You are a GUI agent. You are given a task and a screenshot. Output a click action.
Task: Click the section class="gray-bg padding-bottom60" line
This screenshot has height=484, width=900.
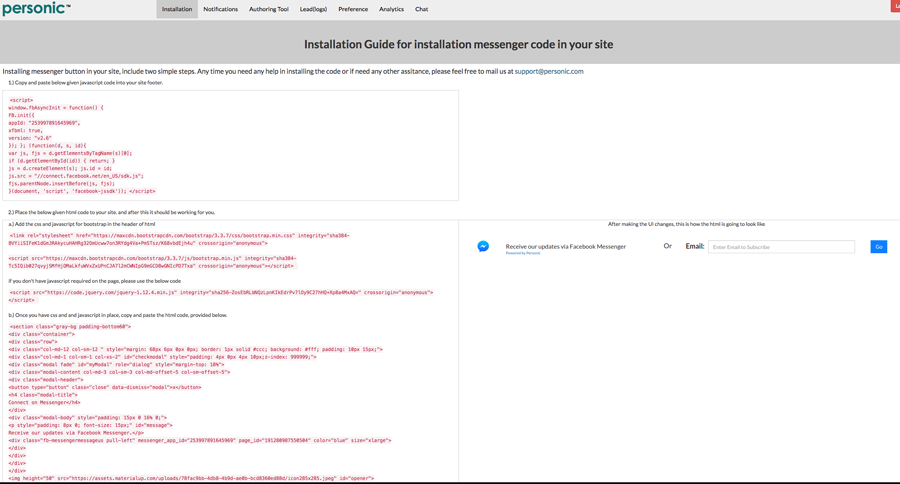click(70, 326)
